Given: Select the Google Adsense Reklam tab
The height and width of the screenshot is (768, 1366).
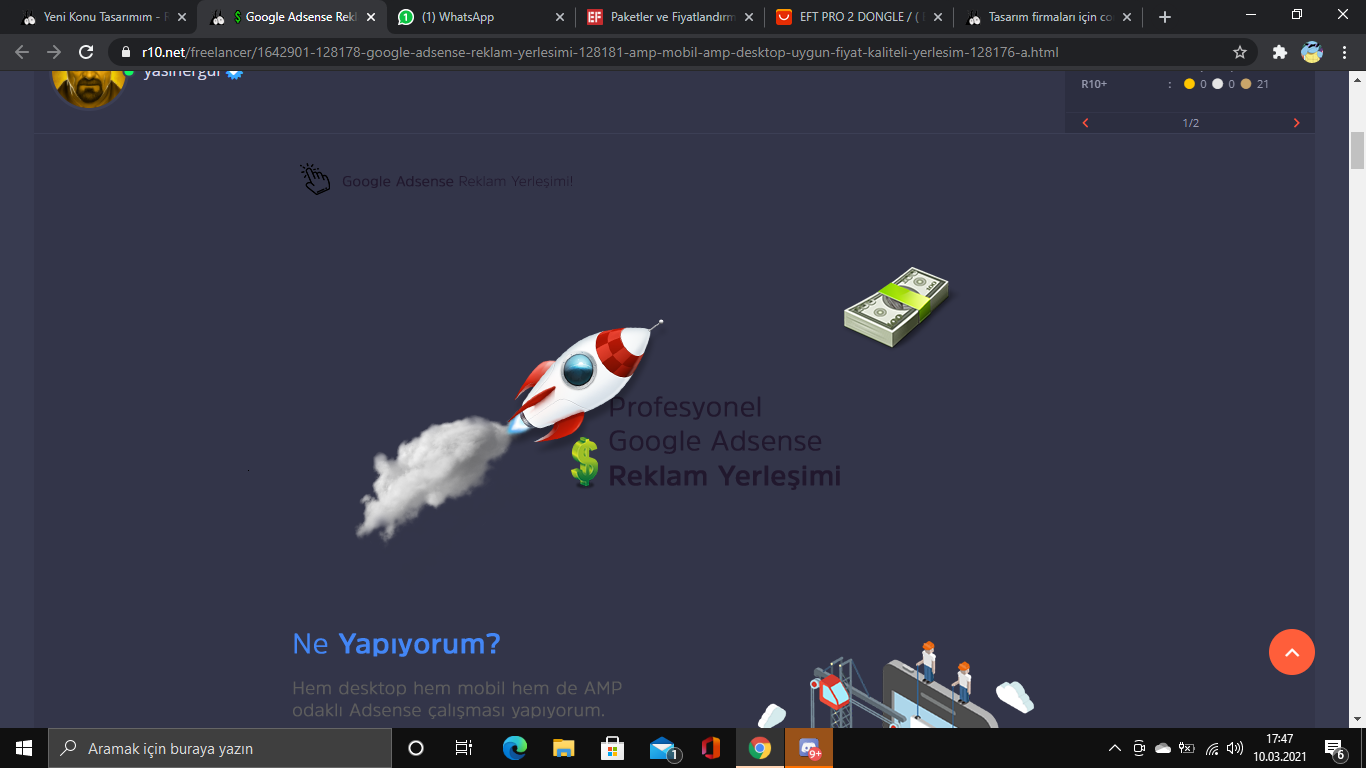Looking at the screenshot, I should point(293,17).
